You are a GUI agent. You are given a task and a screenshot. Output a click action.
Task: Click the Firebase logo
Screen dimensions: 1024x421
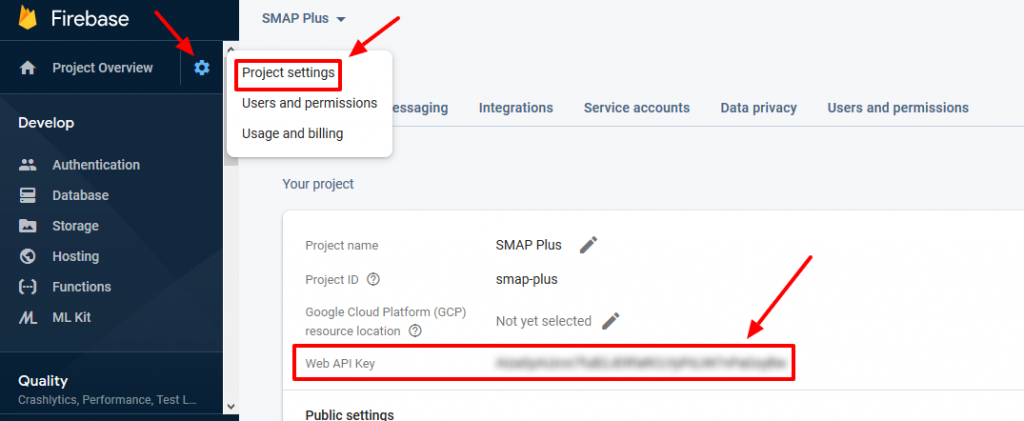tap(28, 18)
